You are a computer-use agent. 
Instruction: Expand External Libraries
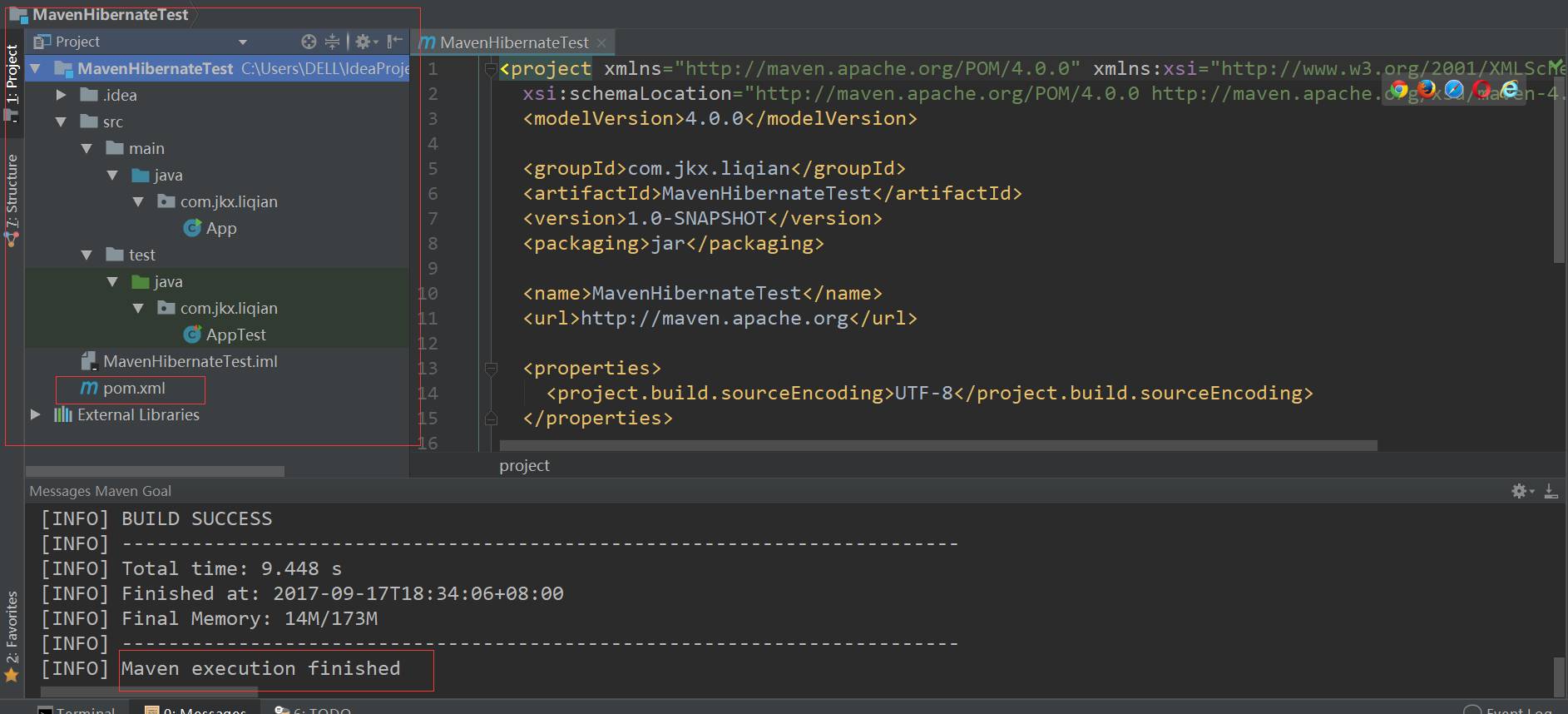35,414
